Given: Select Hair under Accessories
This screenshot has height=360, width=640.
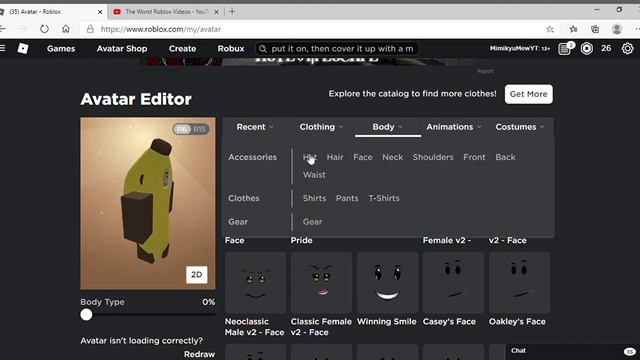Looking at the screenshot, I should click(x=335, y=157).
